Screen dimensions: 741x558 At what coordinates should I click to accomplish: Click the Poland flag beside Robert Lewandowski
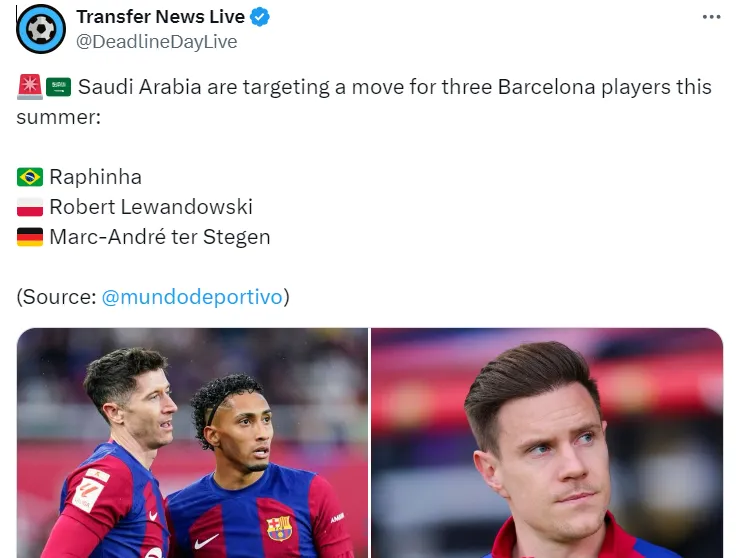click(30, 207)
